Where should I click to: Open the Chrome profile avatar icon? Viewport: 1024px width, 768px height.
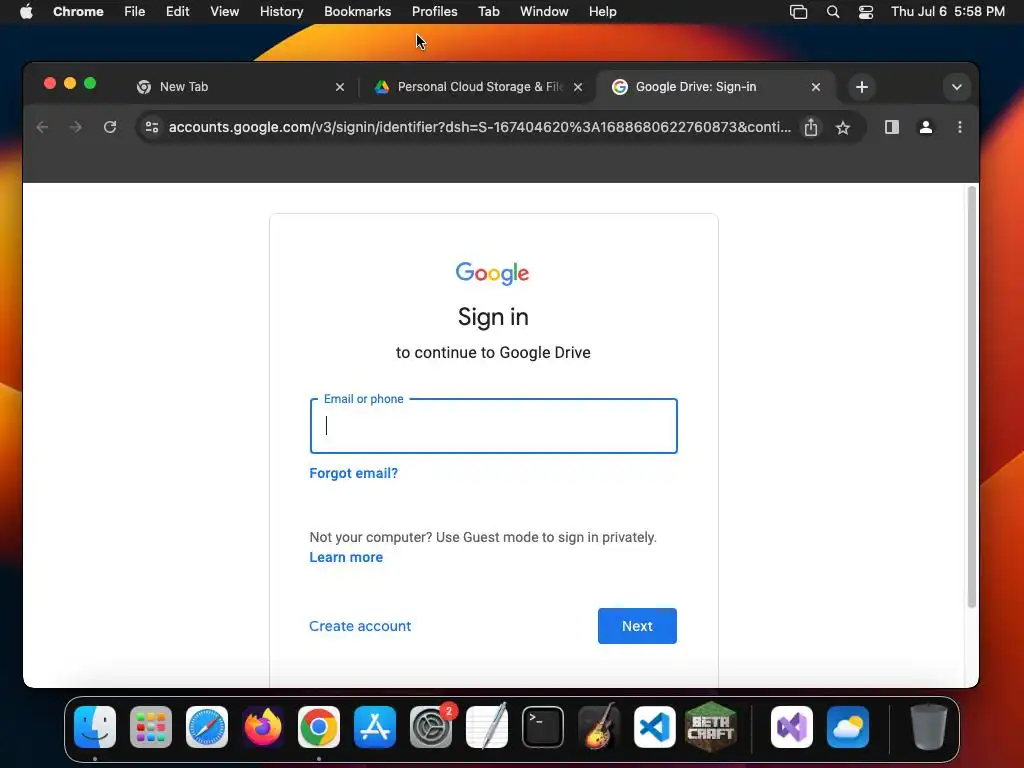925,127
